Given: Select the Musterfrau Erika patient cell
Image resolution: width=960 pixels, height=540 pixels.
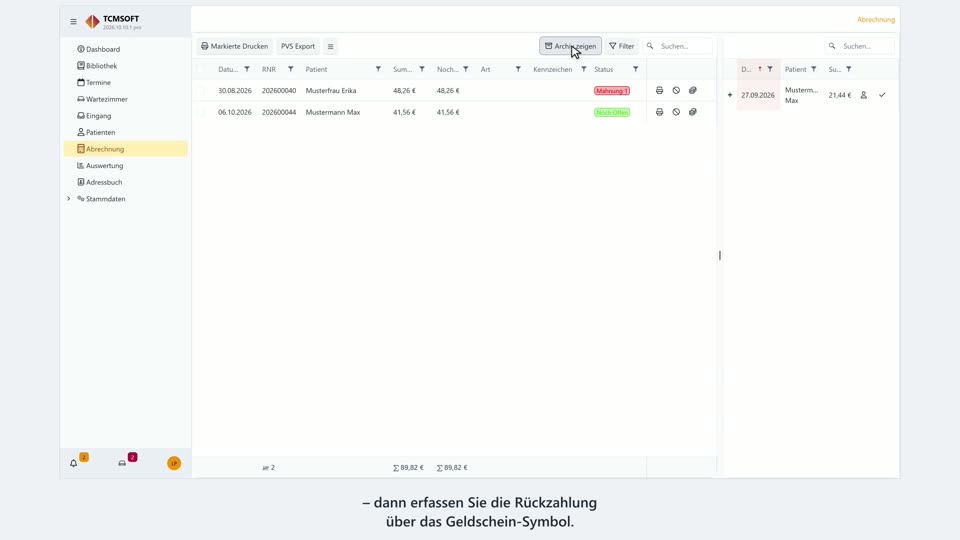Looking at the screenshot, I should click(x=331, y=91).
